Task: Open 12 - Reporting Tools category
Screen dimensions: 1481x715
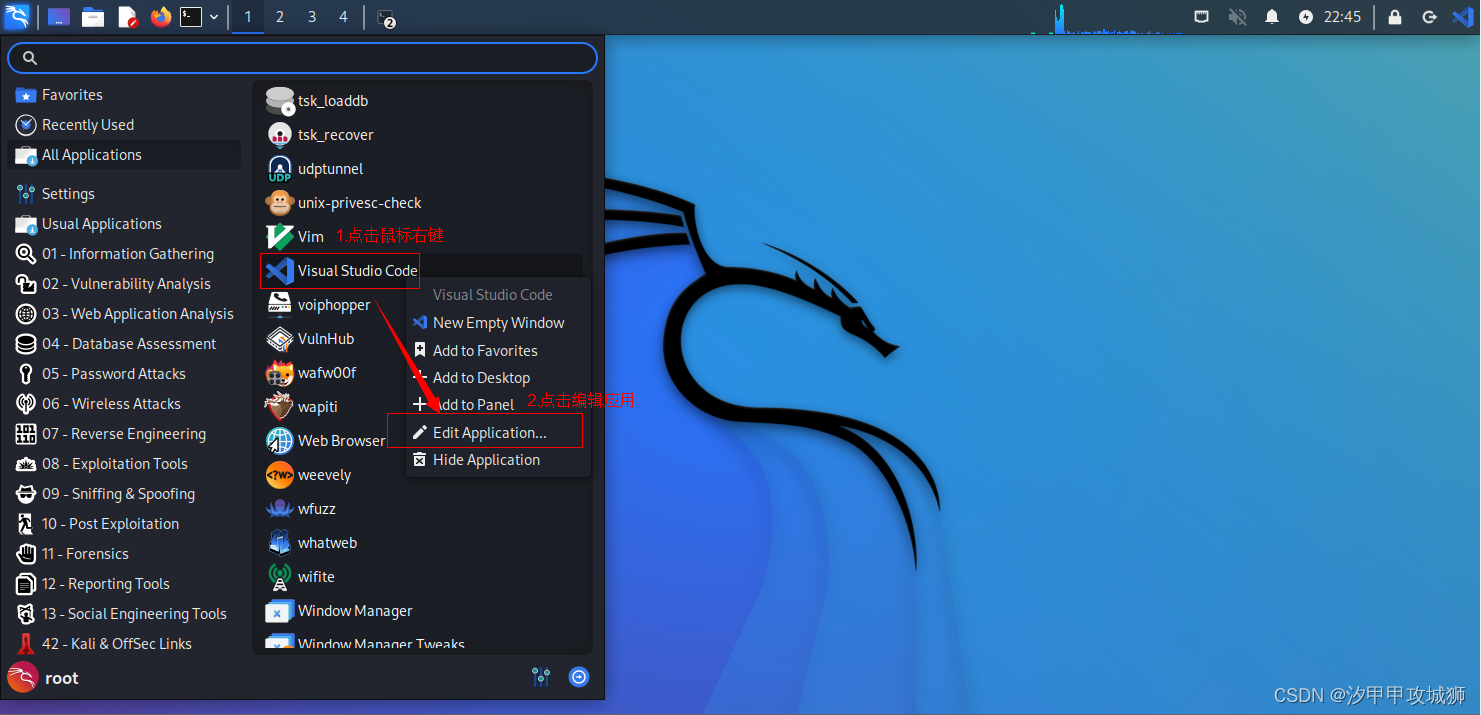Action: [124, 584]
